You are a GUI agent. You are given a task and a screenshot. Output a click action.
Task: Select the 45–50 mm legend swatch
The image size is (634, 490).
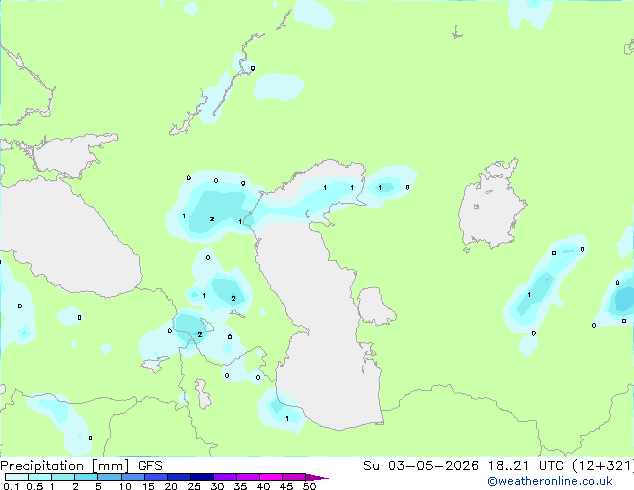pyautogui.click(x=294, y=477)
